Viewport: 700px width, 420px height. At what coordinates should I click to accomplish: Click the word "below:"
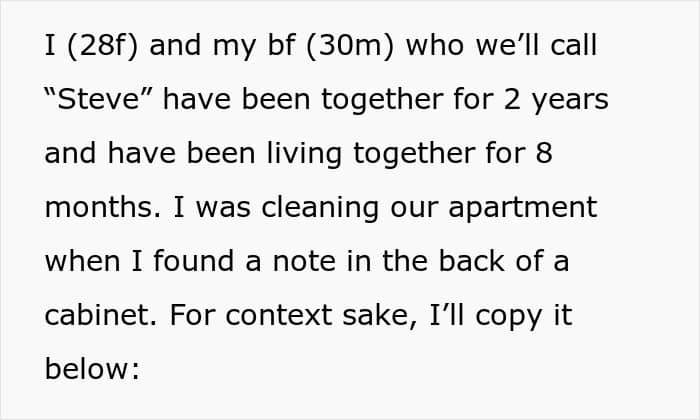92,369
